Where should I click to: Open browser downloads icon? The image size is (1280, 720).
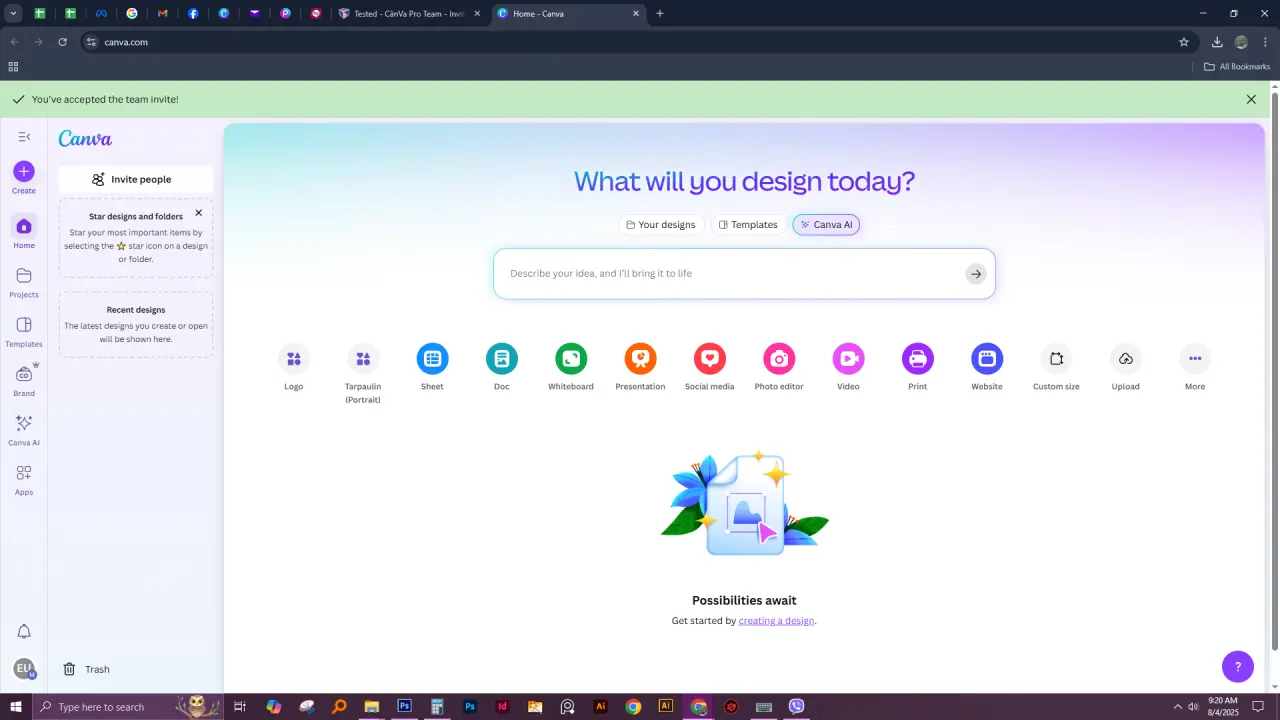pos(1217,42)
